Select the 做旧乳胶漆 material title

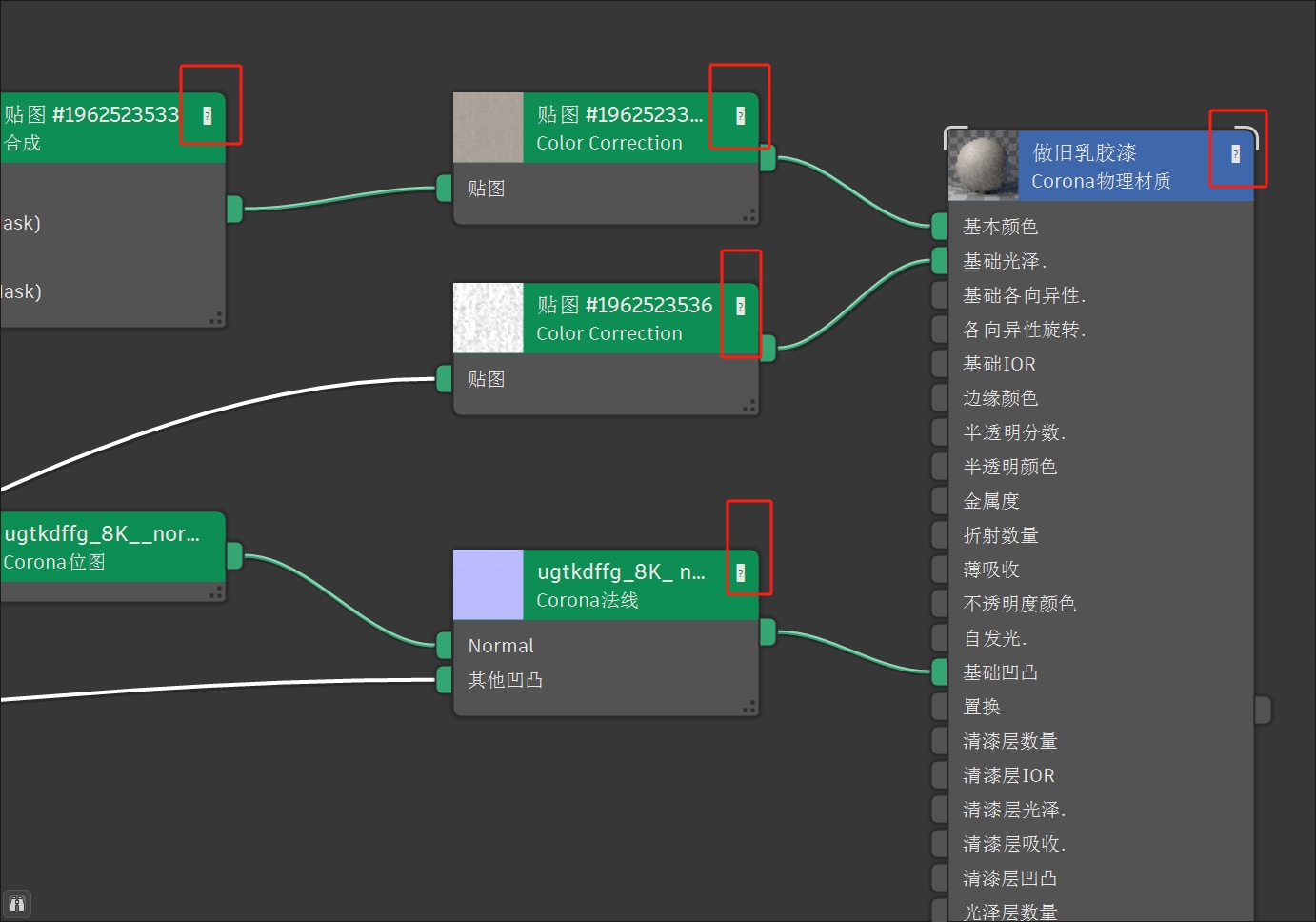point(1085,153)
